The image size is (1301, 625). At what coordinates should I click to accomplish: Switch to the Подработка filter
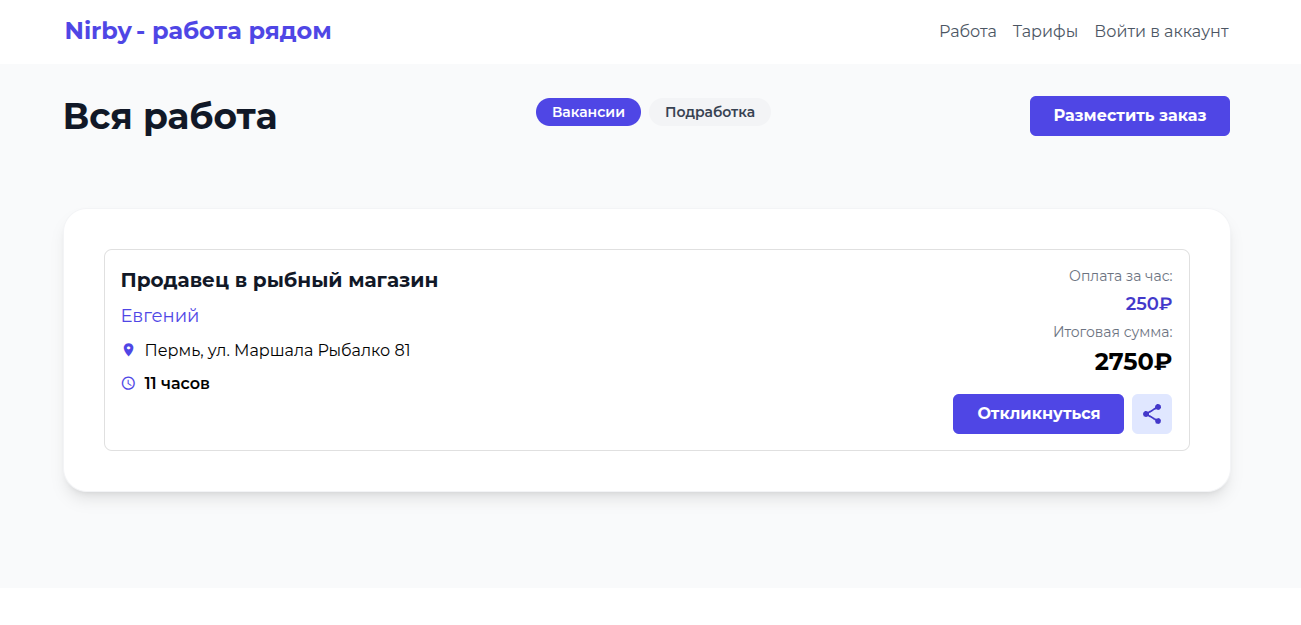pos(709,111)
